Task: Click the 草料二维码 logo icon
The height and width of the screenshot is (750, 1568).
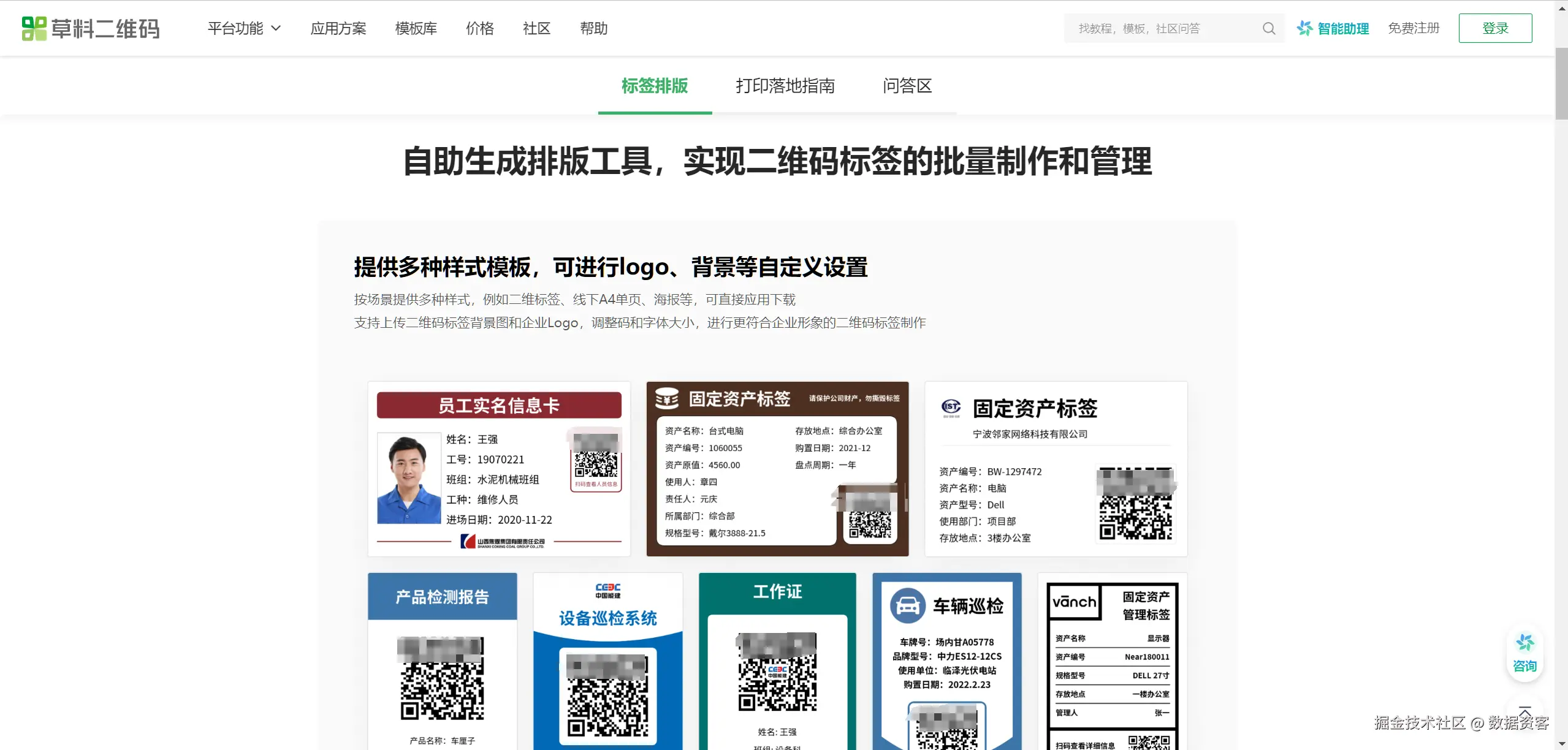Action: pos(34,28)
